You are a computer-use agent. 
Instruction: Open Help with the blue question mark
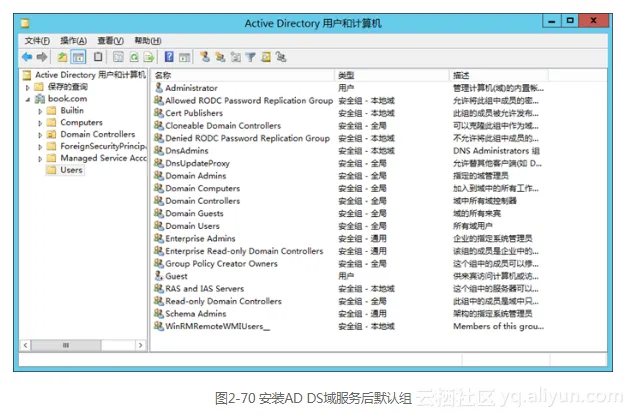pyautogui.click(x=169, y=57)
